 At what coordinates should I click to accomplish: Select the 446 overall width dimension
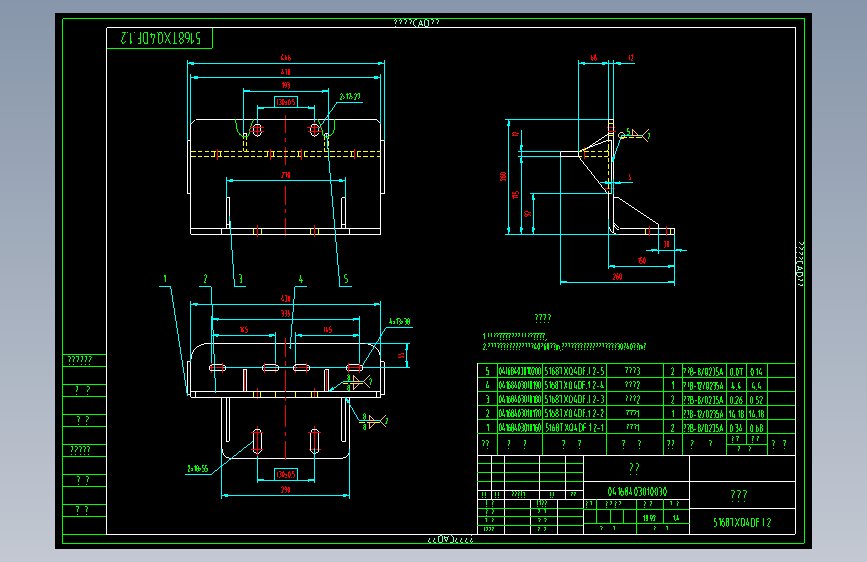[x=285, y=58]
